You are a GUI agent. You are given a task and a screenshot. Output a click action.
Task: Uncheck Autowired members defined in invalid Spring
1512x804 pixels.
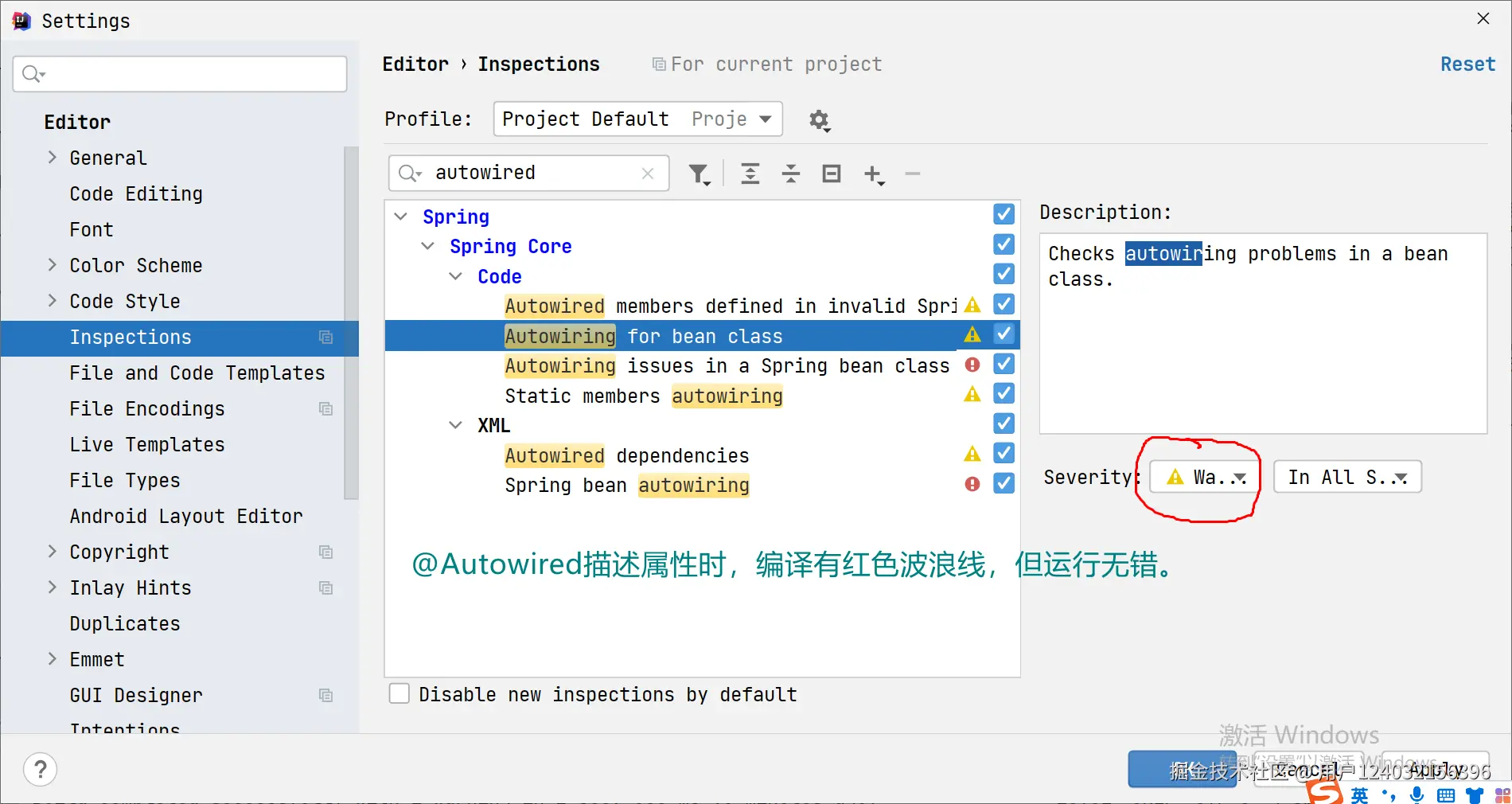[x=1004, y=304]
